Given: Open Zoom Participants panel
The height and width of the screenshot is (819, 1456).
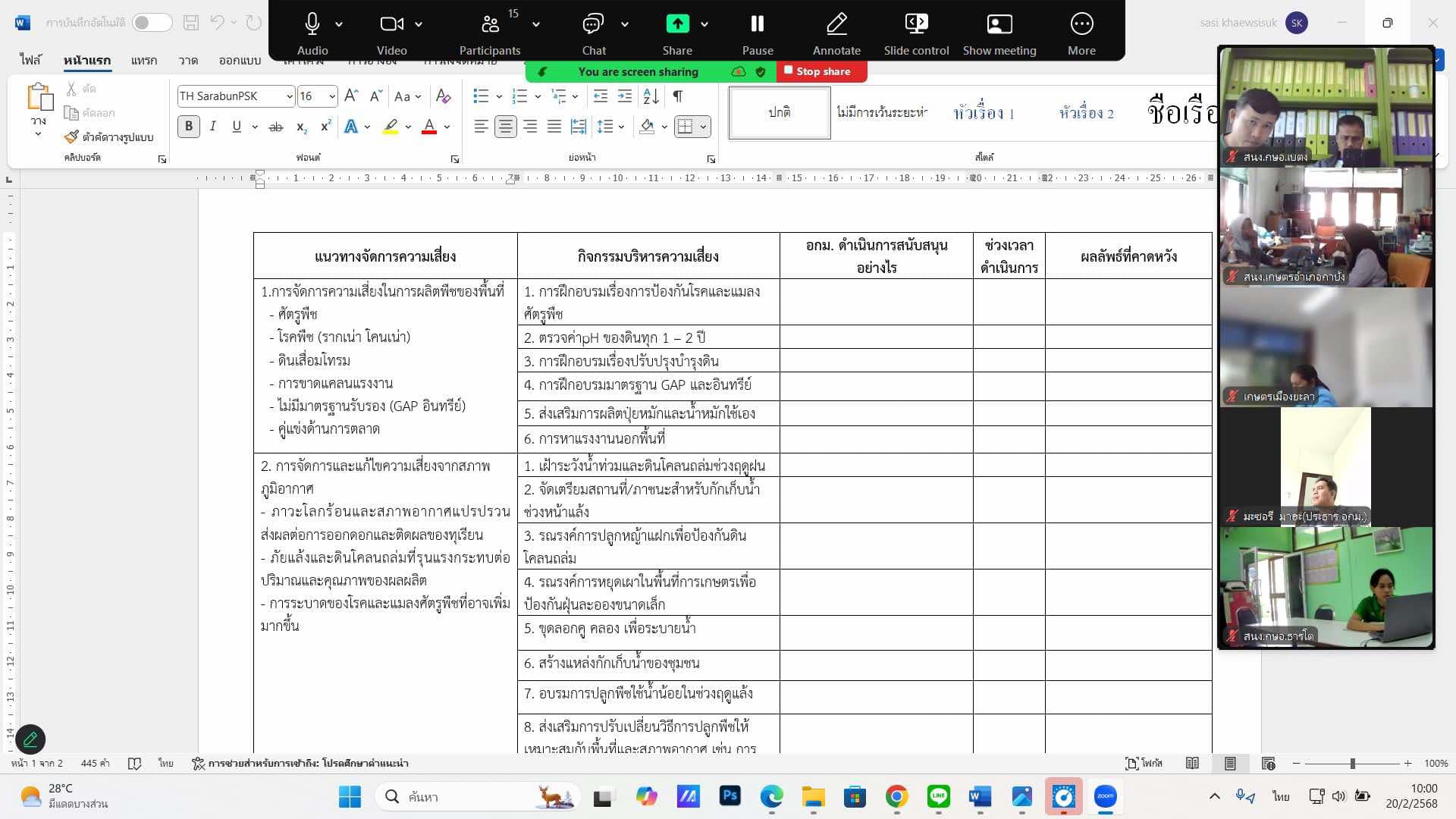Looking at the screenshot, I should click(490, 33).
